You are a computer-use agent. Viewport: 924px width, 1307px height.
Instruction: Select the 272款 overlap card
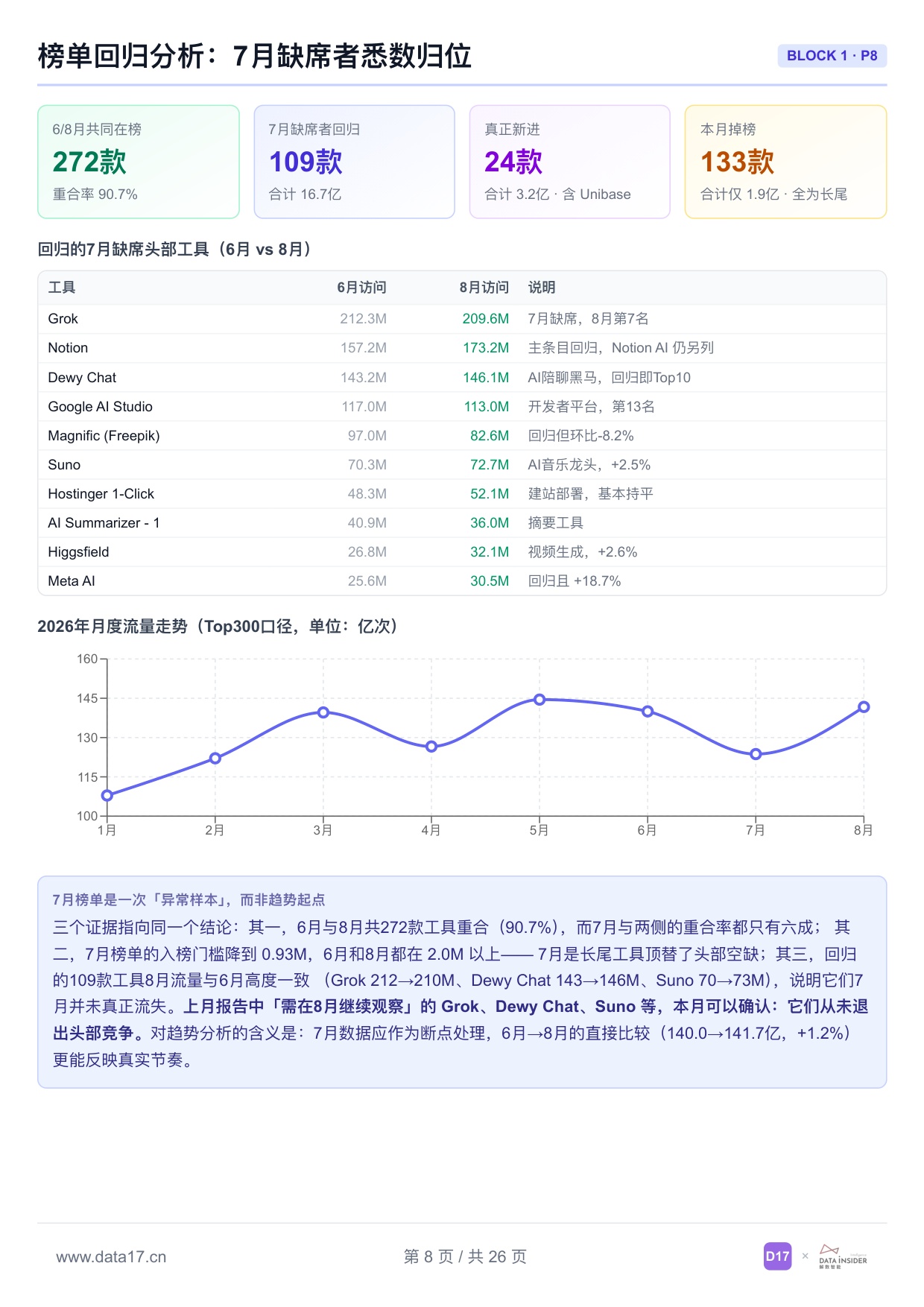click(x=139, y=162)
